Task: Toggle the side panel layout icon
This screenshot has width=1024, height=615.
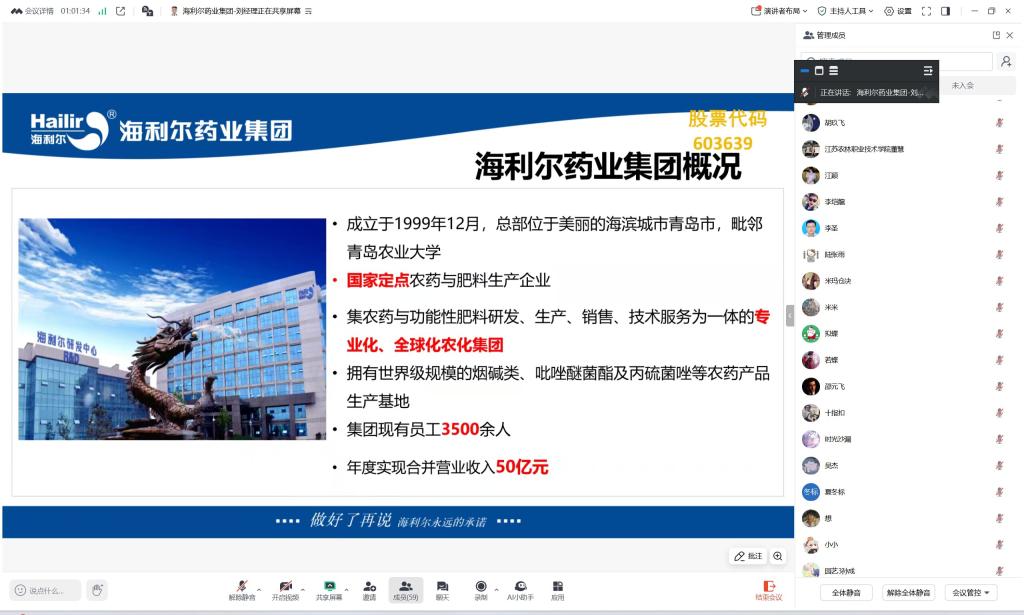Action: [945, 11]
